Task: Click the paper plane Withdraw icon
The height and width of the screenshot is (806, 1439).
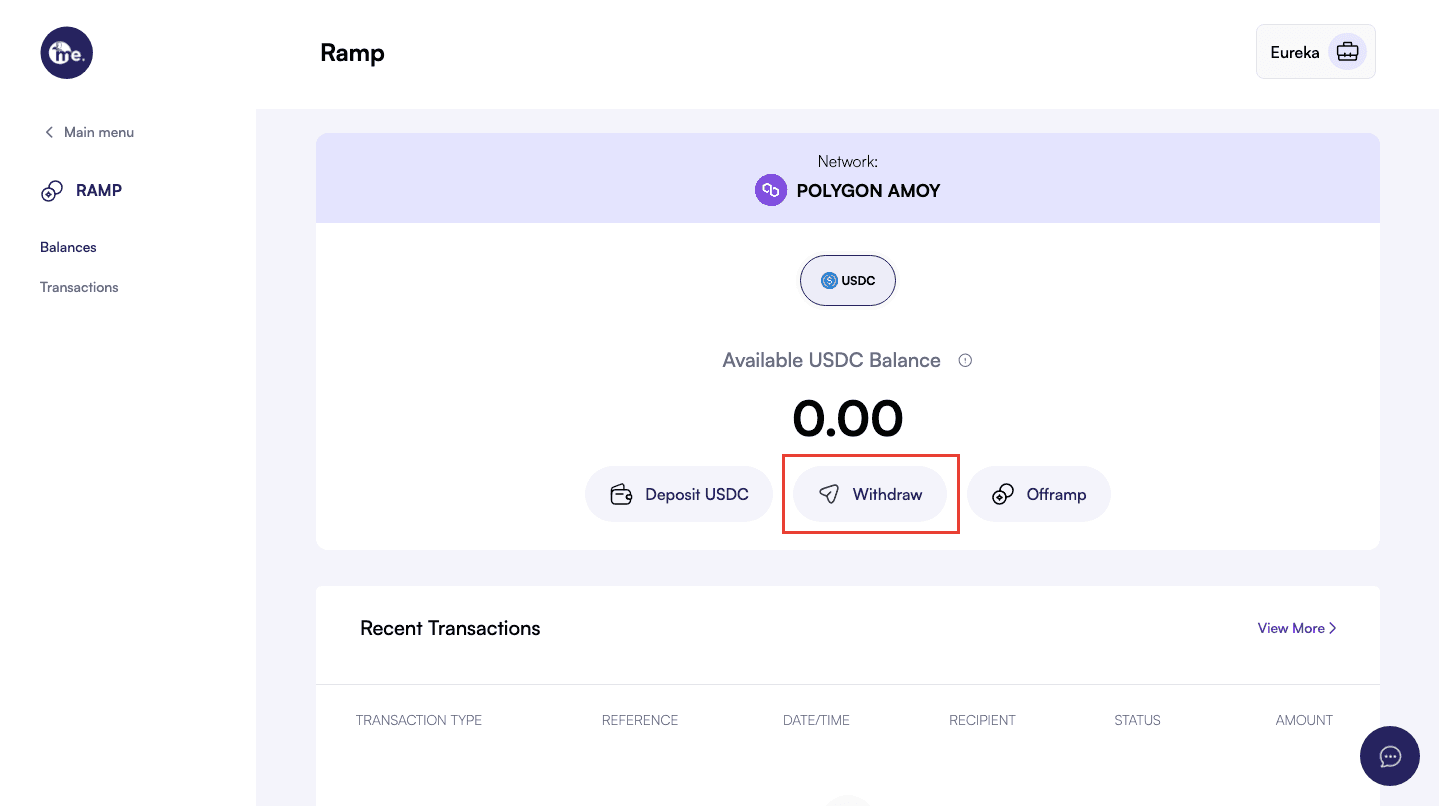Action: pyautogui.click(x=829, y=494)
